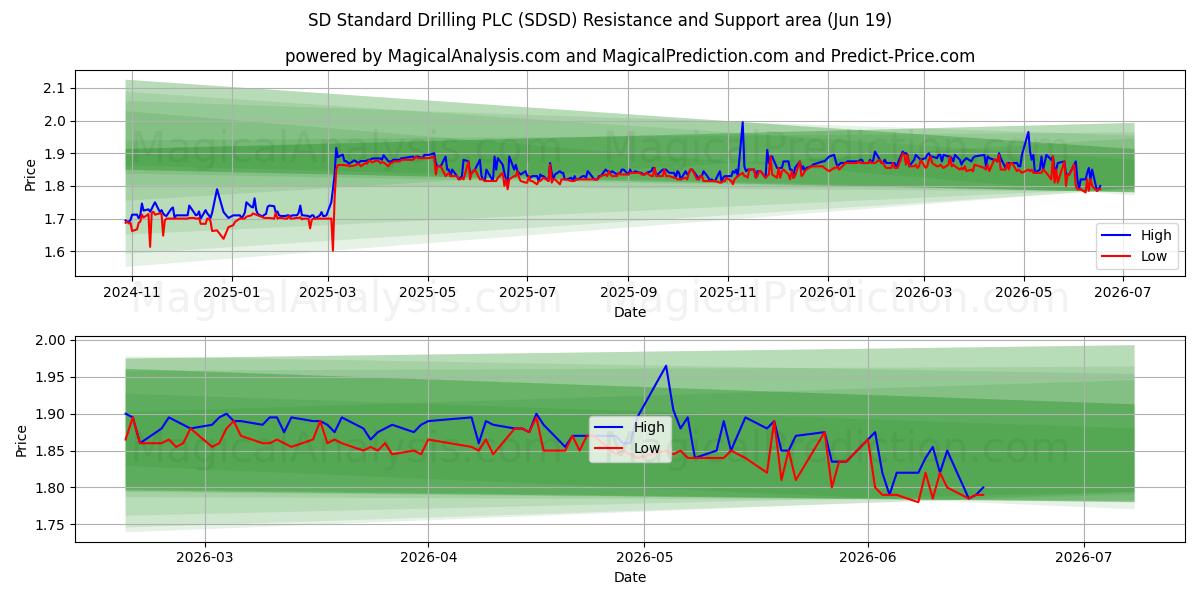Click the 2026-04 tick on bottom chart
This screenshot has width=1200, height=600.
427,558
